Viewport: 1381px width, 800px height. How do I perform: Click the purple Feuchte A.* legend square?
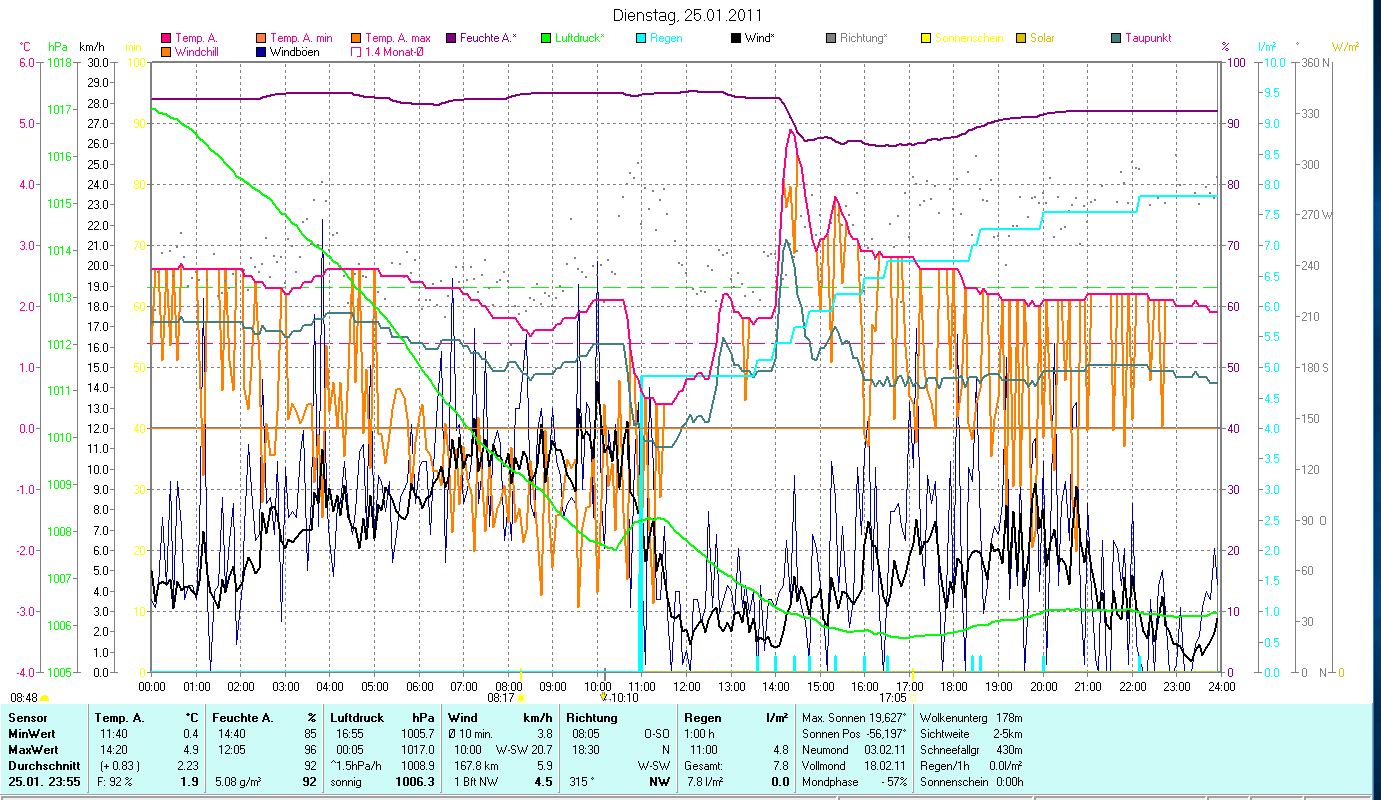(x=451, y=38)
